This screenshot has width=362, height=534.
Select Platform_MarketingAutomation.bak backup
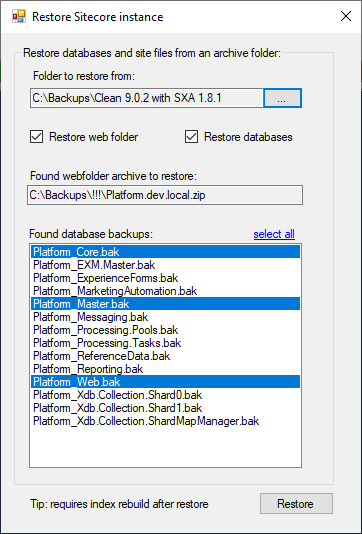(166, 290)
